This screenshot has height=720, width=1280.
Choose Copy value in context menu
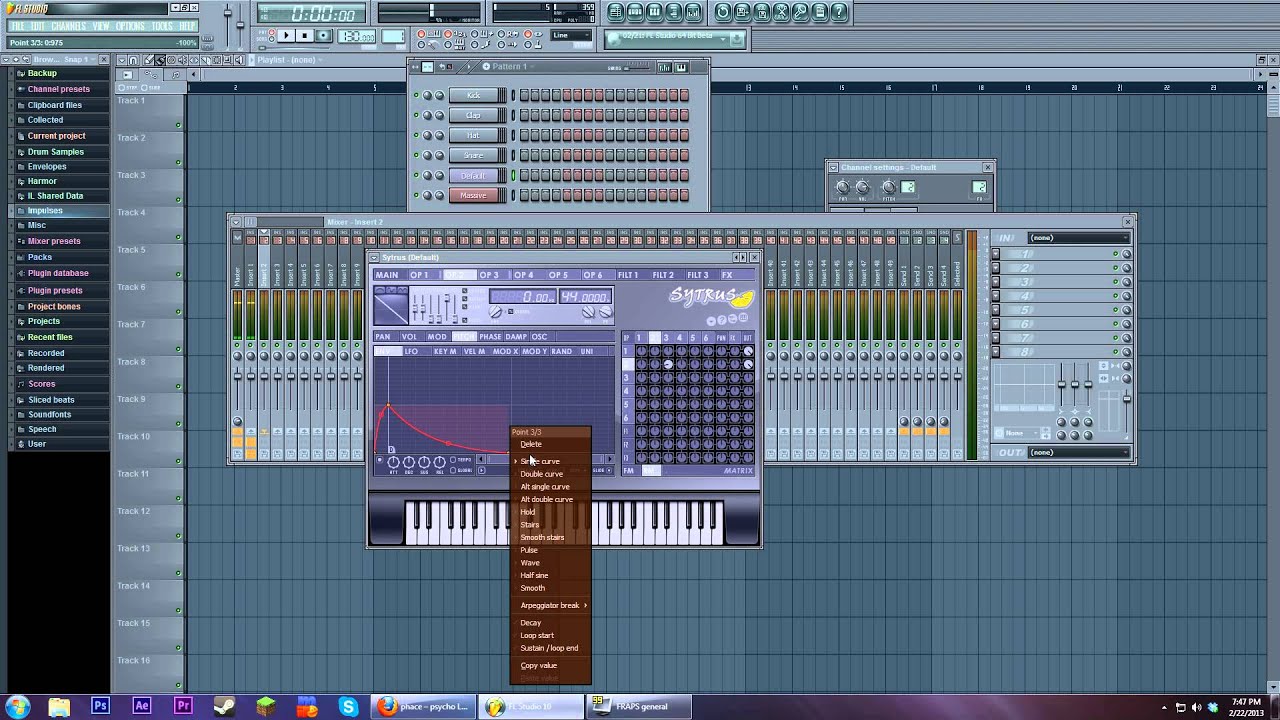[x=539, y=665]
